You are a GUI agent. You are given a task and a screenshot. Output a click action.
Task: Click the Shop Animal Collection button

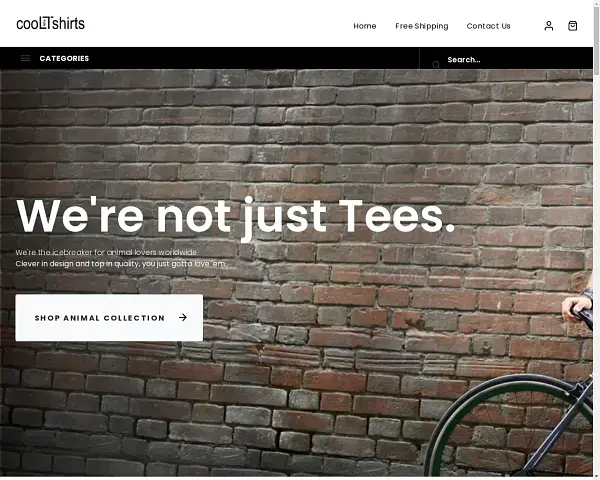109,317
